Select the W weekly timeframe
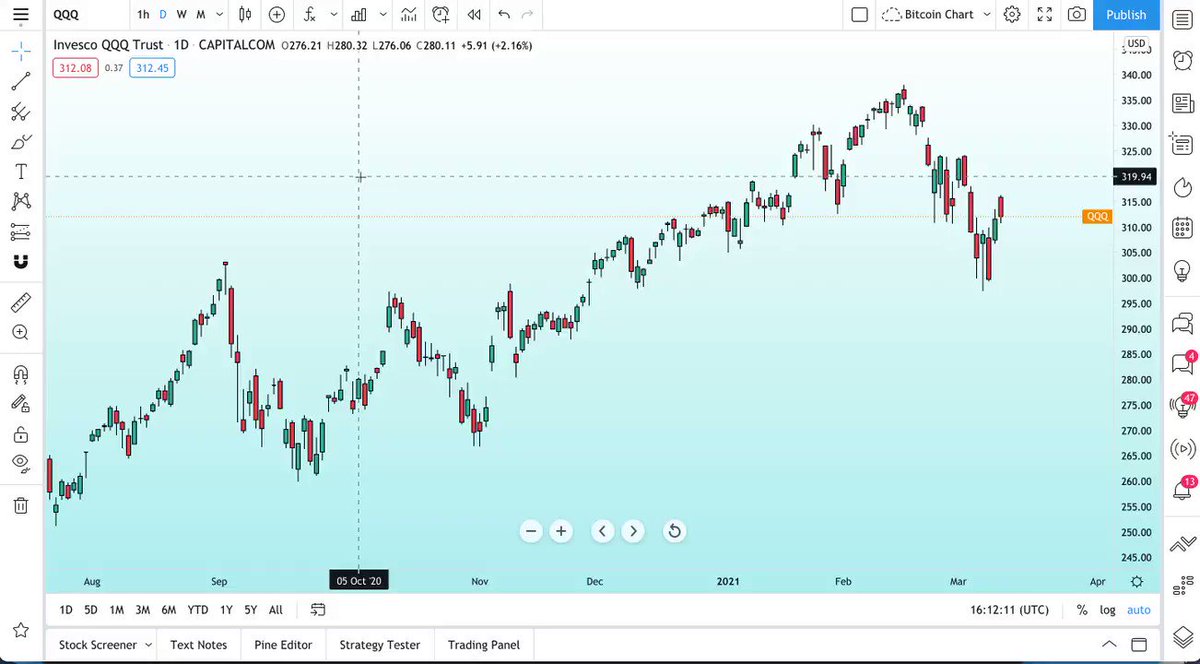This screenshot has width=1200, height=664. pos(182,15)
